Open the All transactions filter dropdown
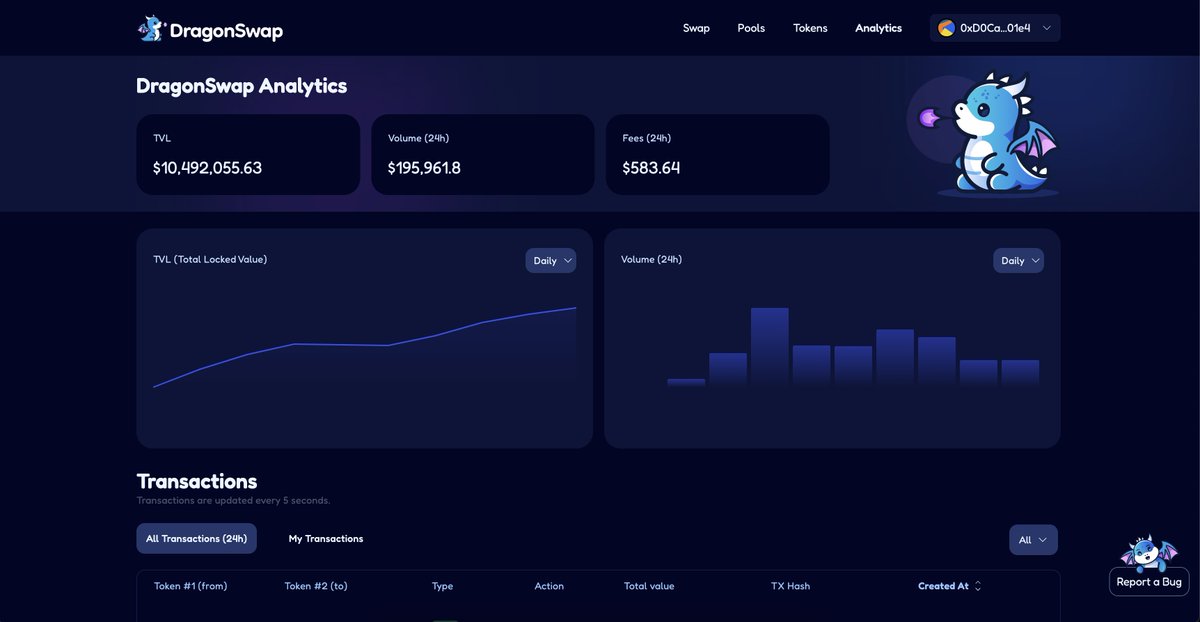This screenshot has height=622, width=1200. coord(1033,540)
